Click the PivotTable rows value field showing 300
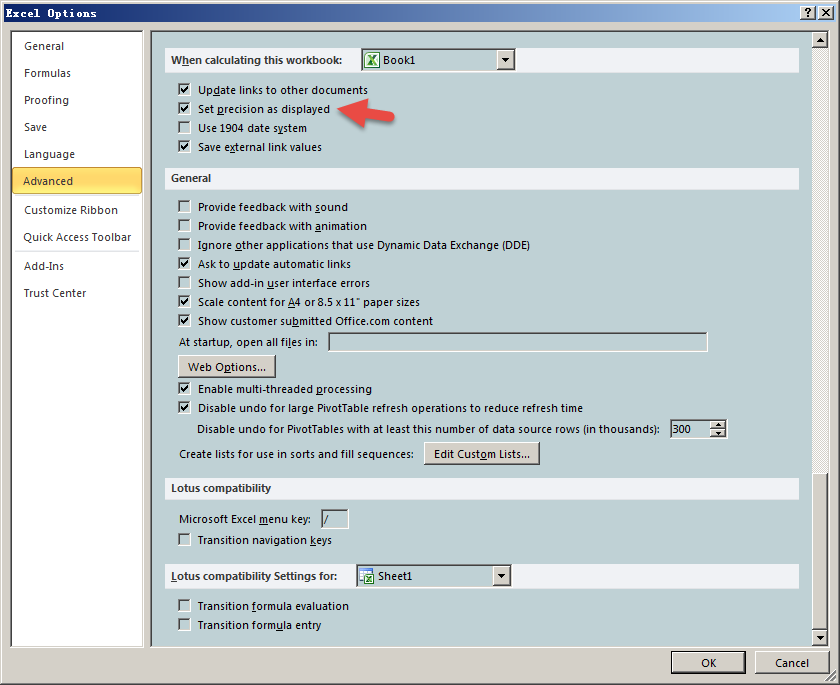Image resolution: width=840 pixels, height=685 pixels. 690,429
